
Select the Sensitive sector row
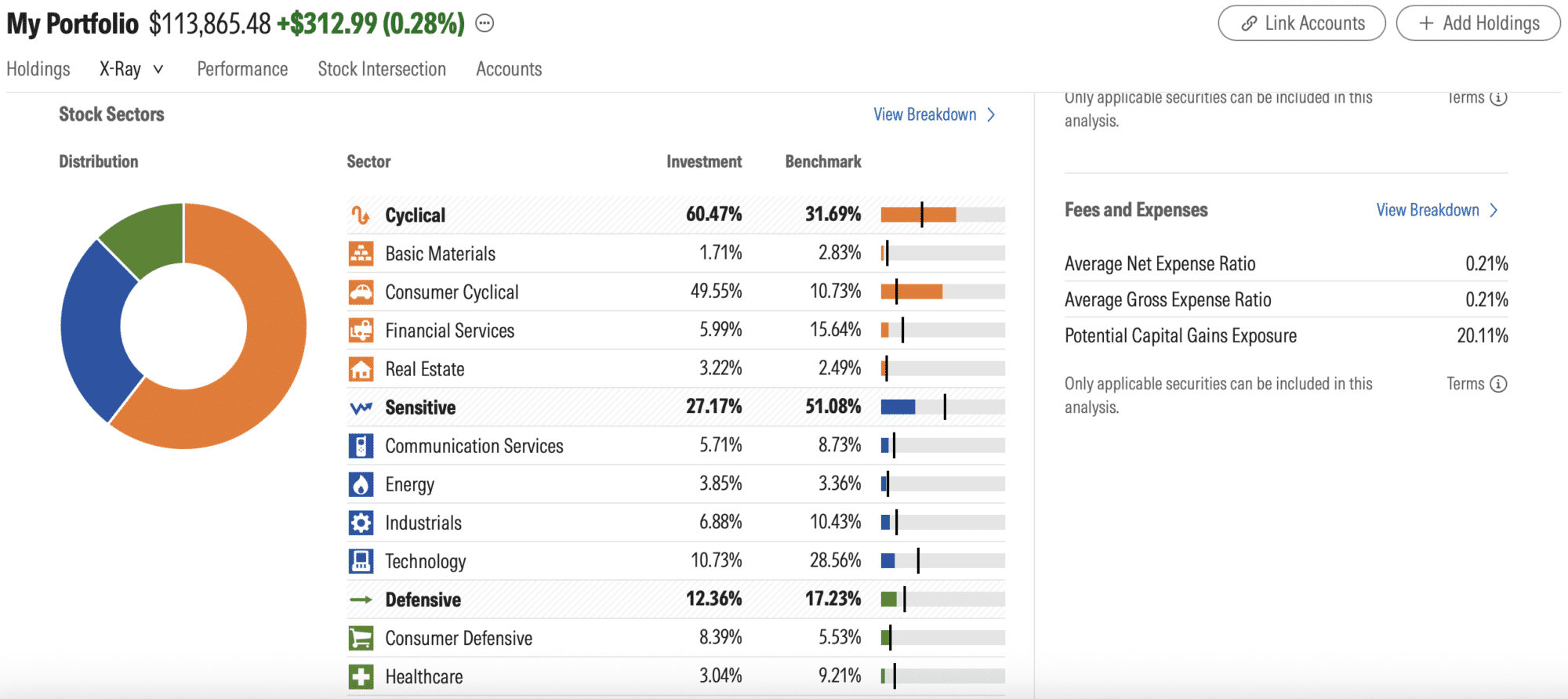point(676,407)
